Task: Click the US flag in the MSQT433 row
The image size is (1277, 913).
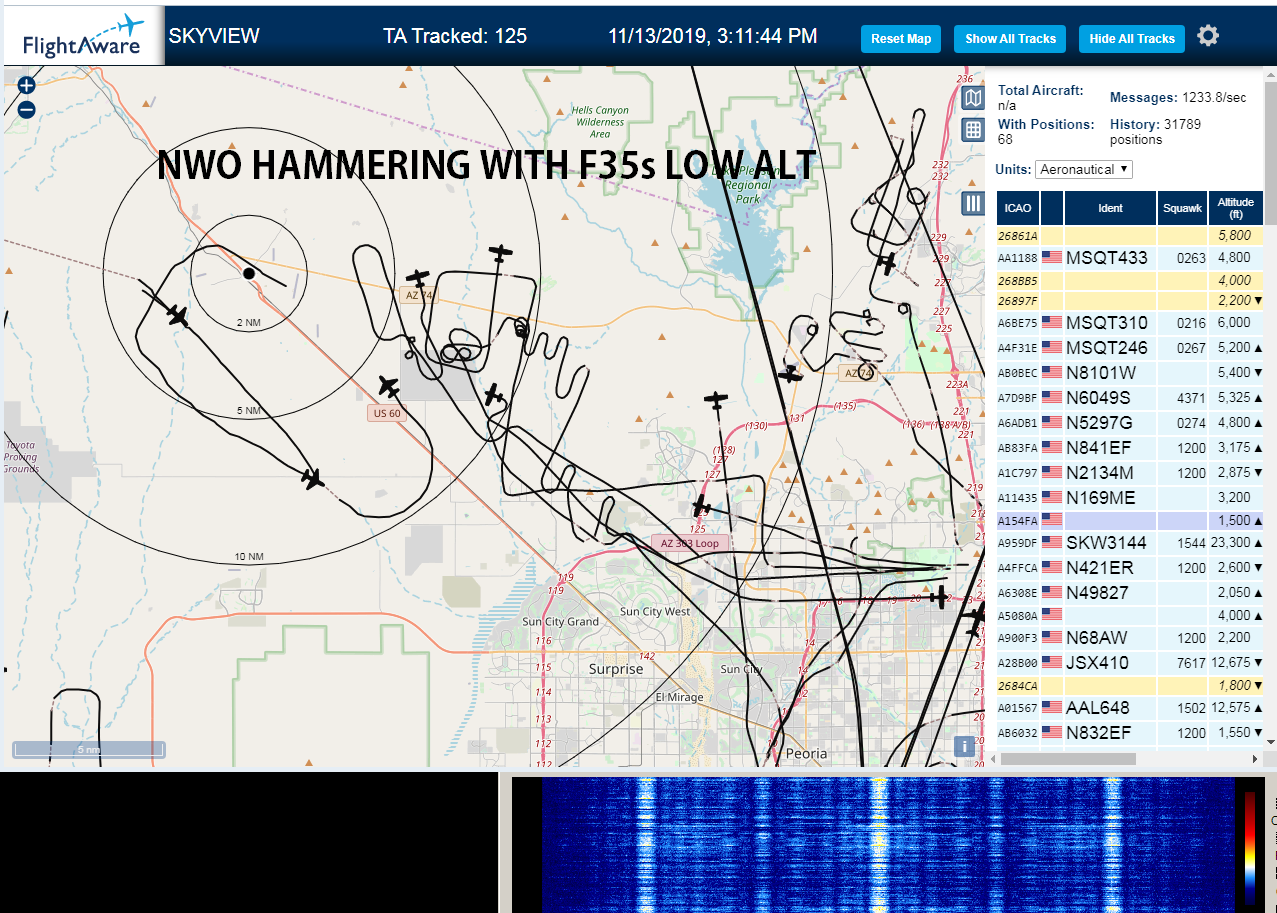Action: pyautogui.click(x=1051, y=258)
